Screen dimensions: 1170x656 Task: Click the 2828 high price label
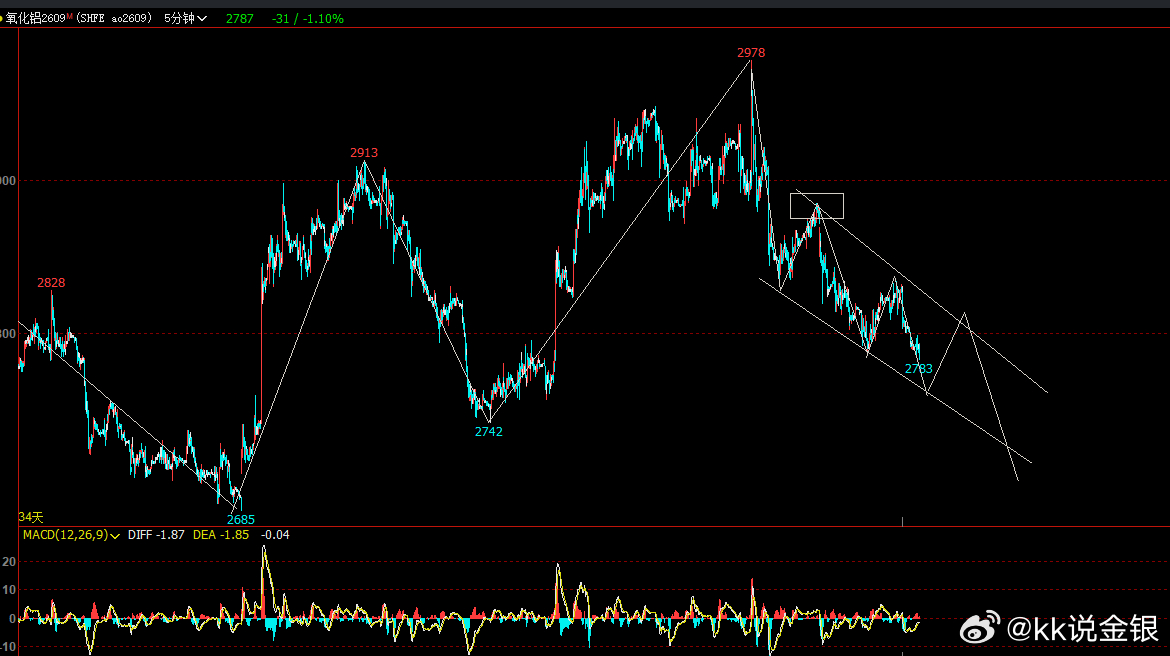[x=51, y=282]
